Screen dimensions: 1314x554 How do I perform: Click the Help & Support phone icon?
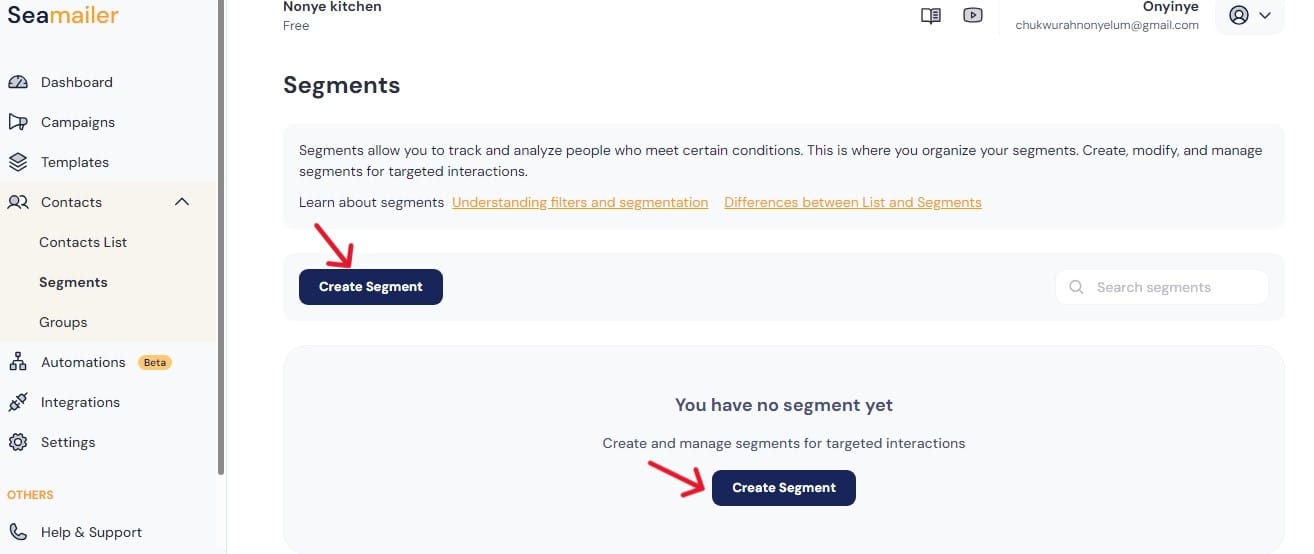pyautogui.click(x=18, y=532)
